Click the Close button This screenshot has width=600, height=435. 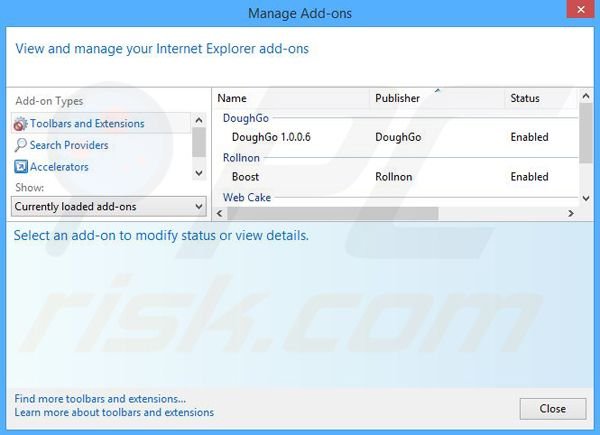pos(553,409)
